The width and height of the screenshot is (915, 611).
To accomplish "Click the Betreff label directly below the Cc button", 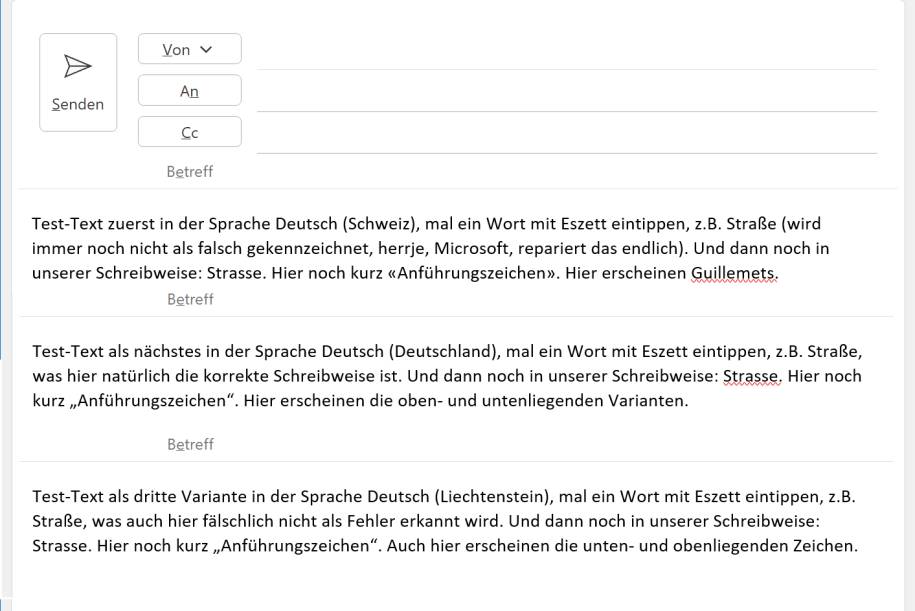I will point(190,172).
